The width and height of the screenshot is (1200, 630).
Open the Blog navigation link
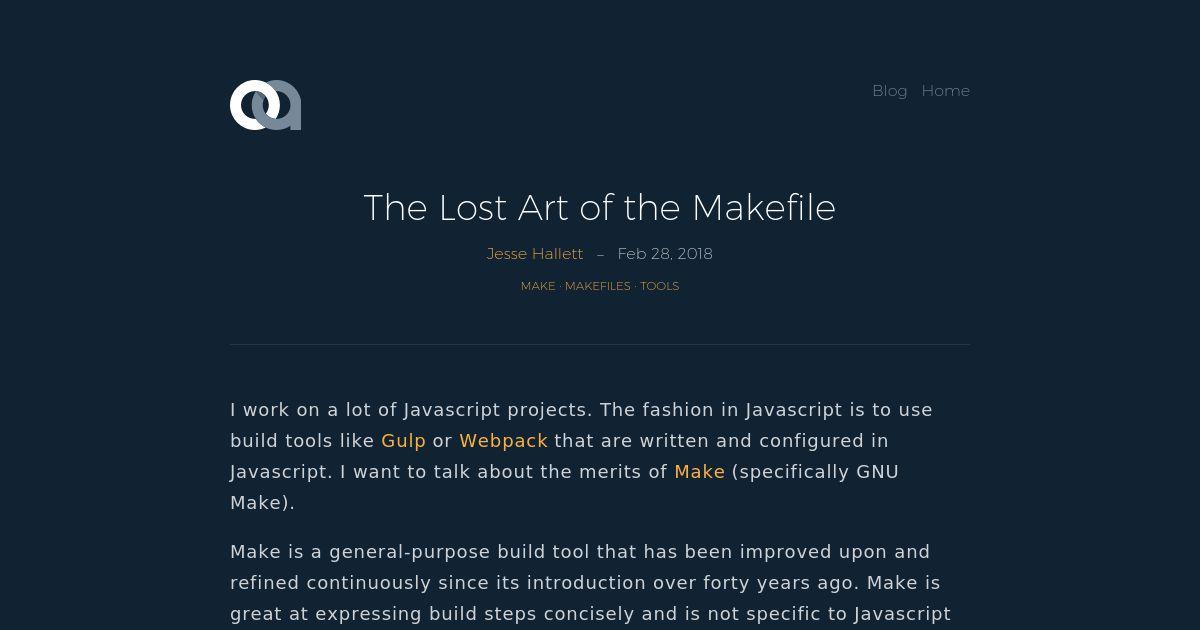coord(889,91)
